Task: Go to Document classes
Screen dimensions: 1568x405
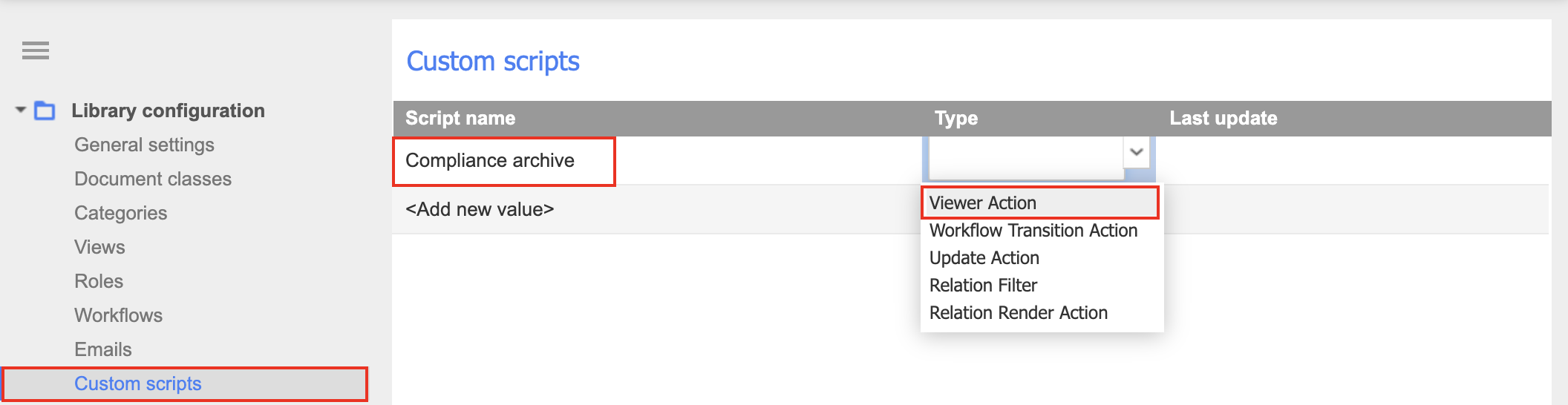Action: pyautogui.click(x=153, y=179)
